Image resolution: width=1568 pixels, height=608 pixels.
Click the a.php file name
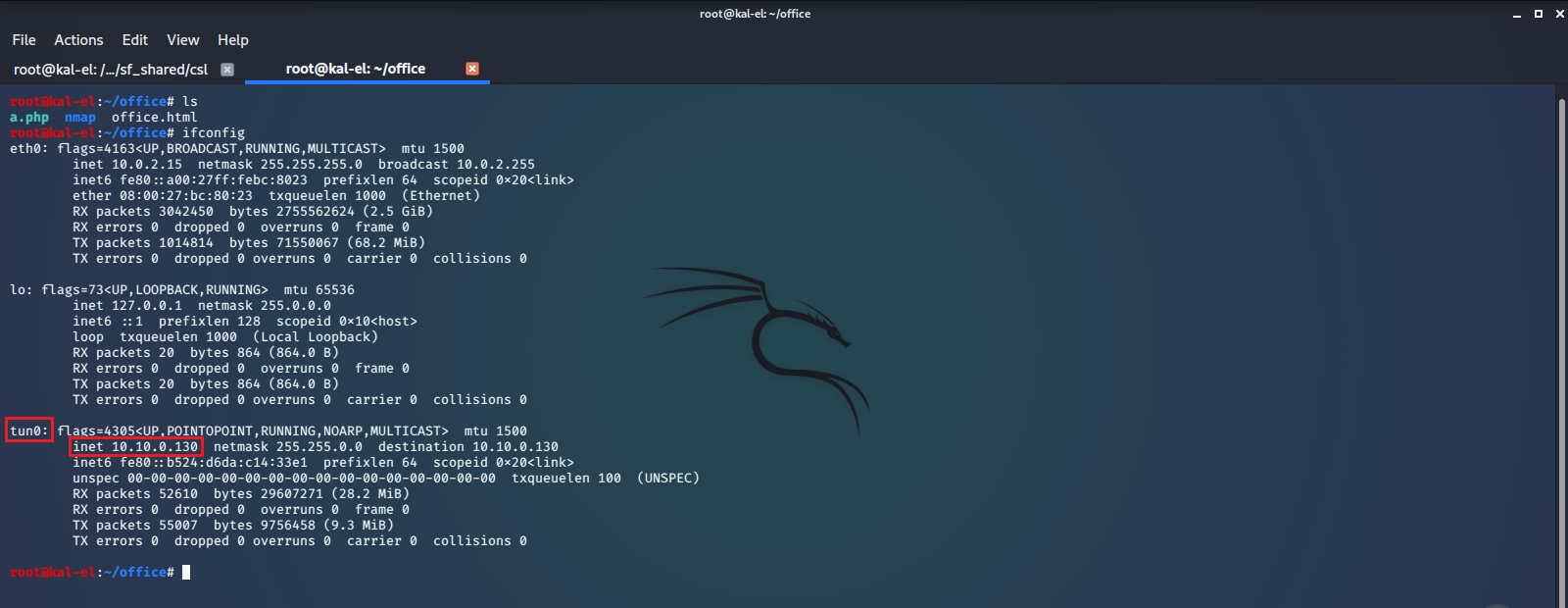coord(29,118)
